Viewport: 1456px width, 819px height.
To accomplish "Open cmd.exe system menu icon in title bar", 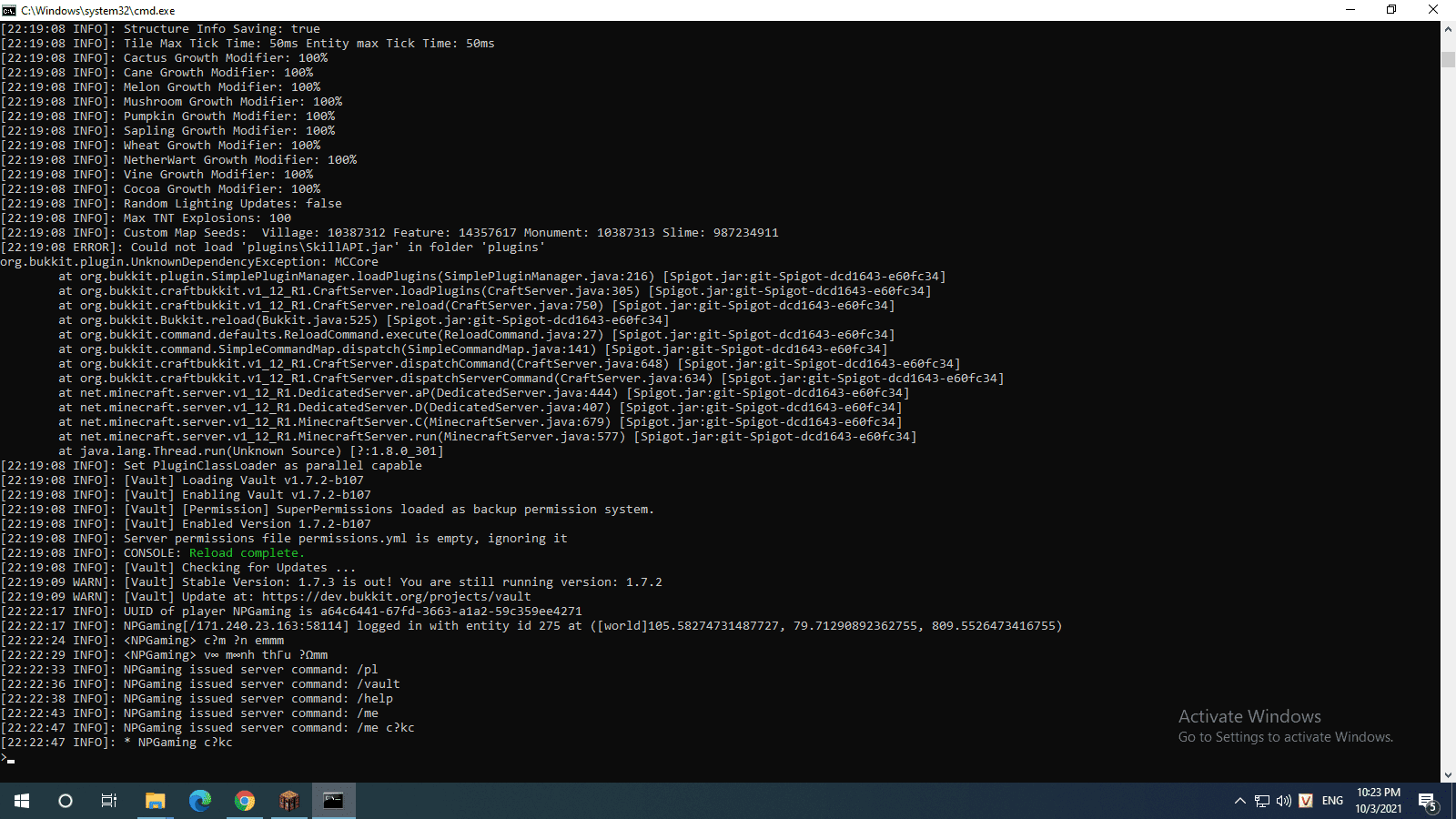I will coord(9,10).
